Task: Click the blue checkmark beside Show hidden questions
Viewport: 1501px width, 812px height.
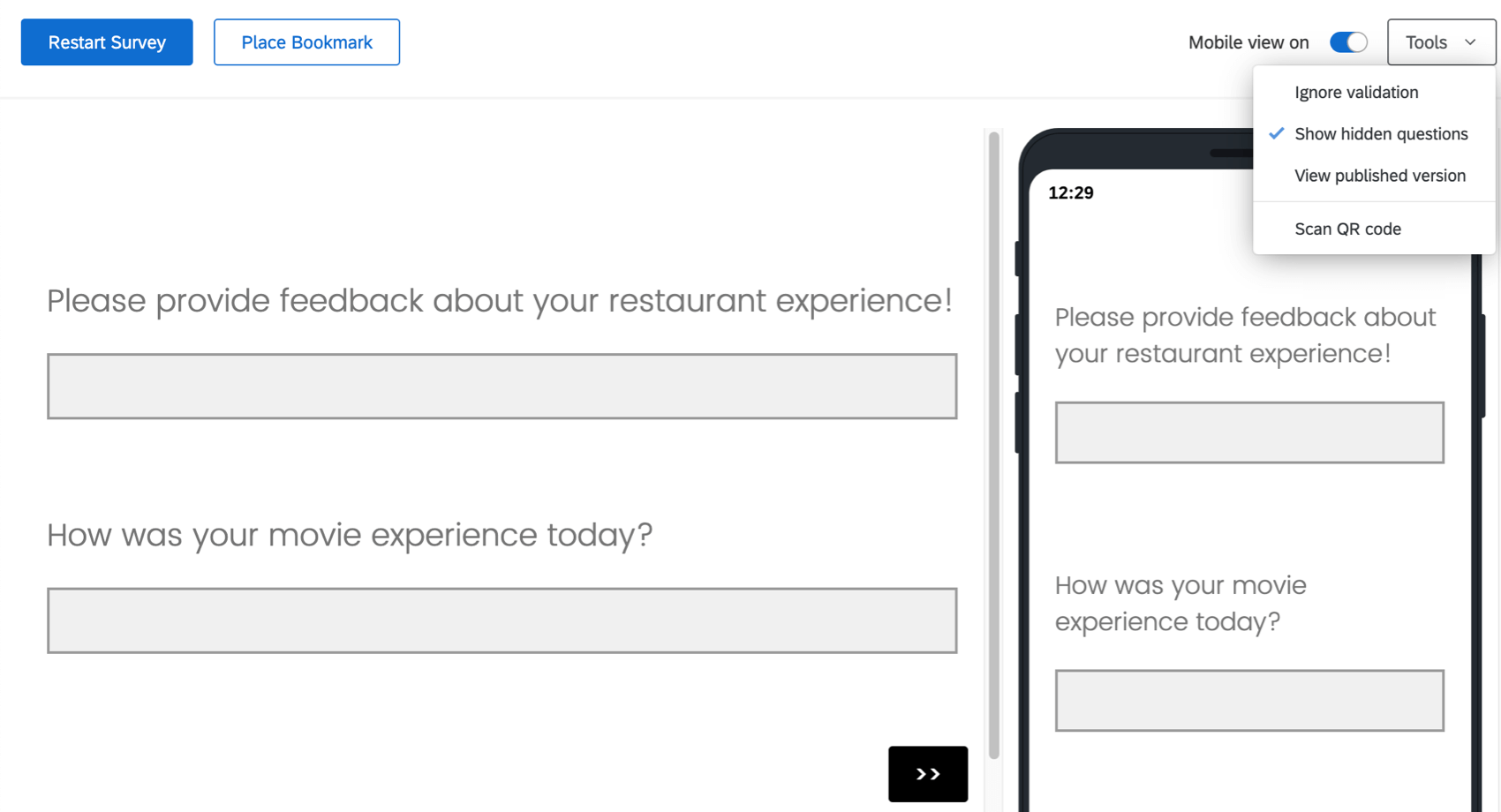Action: click(x=1276, y=133)
